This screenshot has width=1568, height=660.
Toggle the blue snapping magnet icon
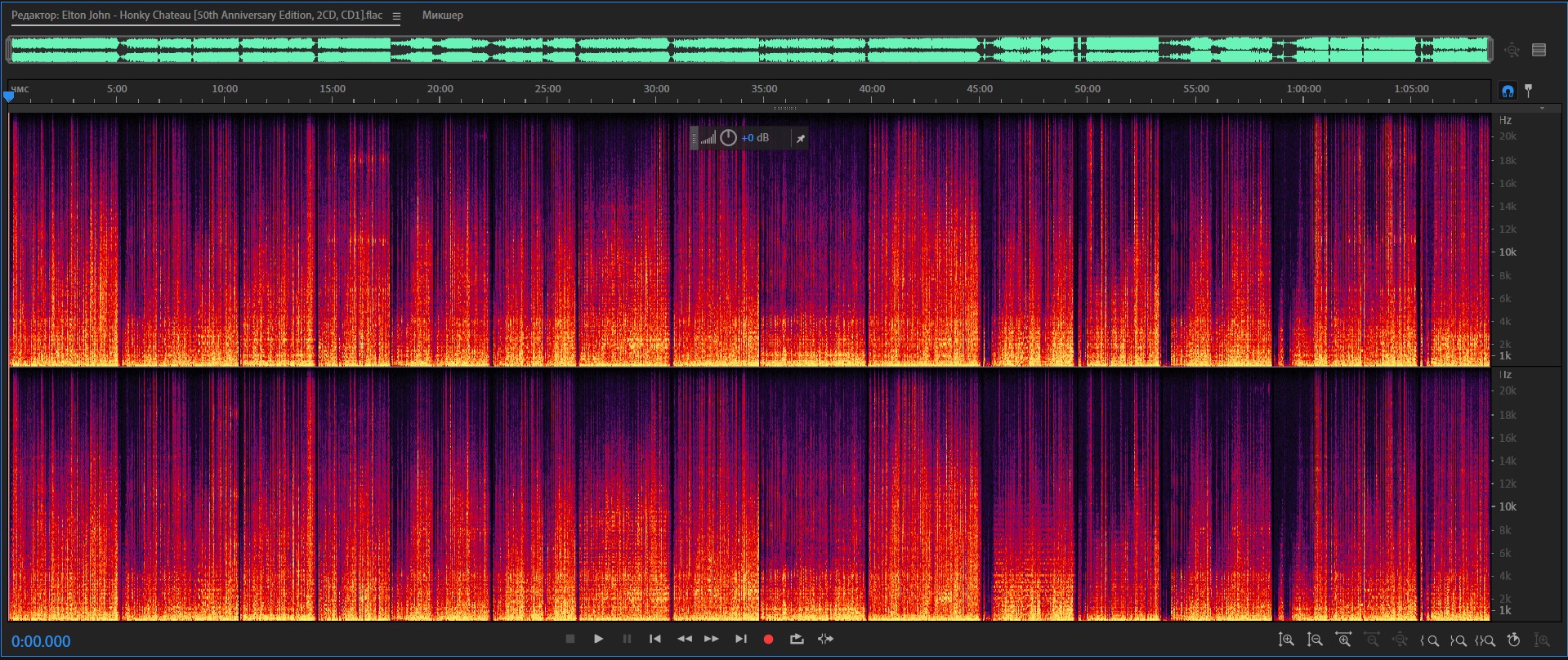click(x=1508, y=91)
